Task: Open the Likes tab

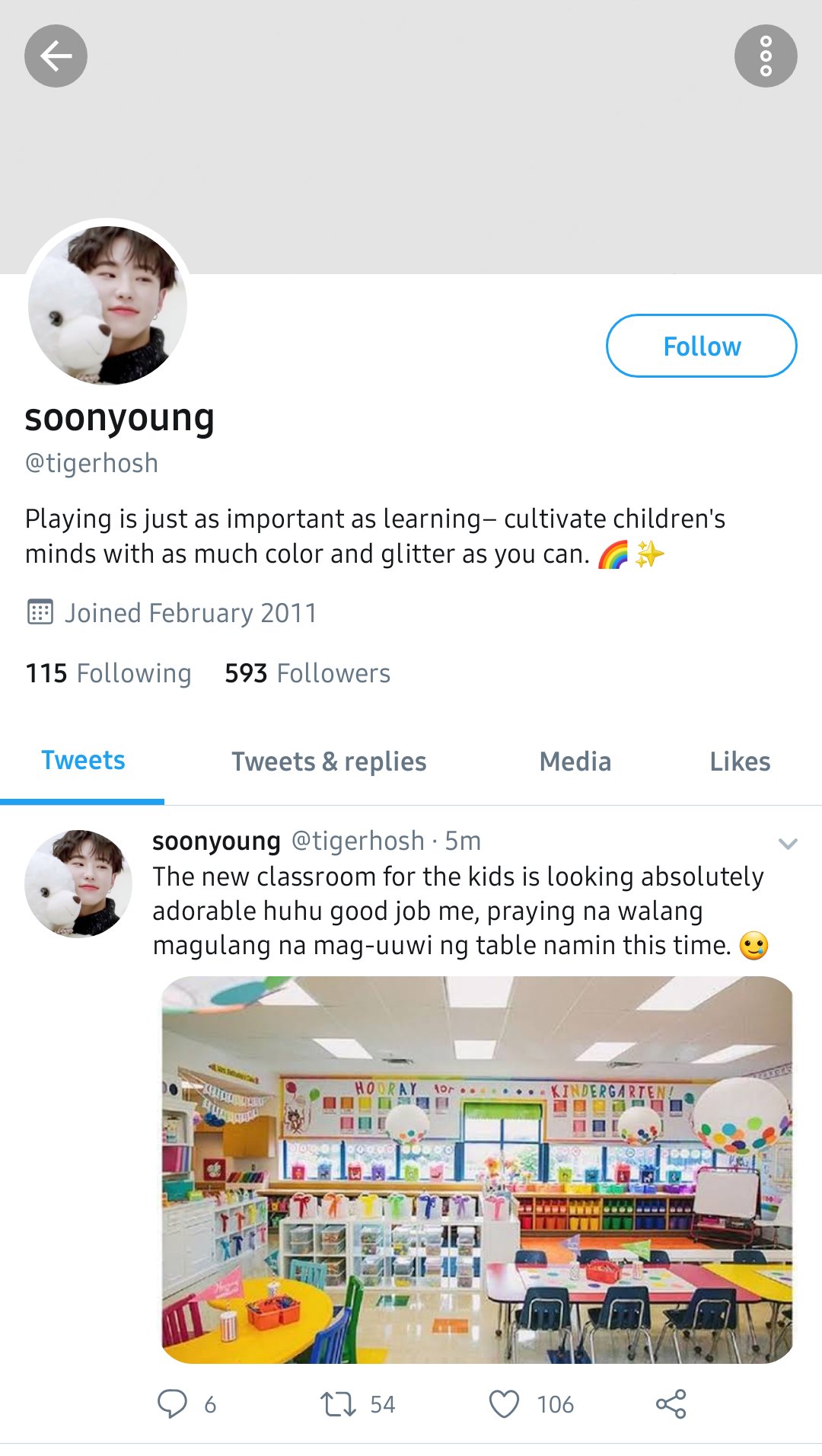Action: pos(740,762)
